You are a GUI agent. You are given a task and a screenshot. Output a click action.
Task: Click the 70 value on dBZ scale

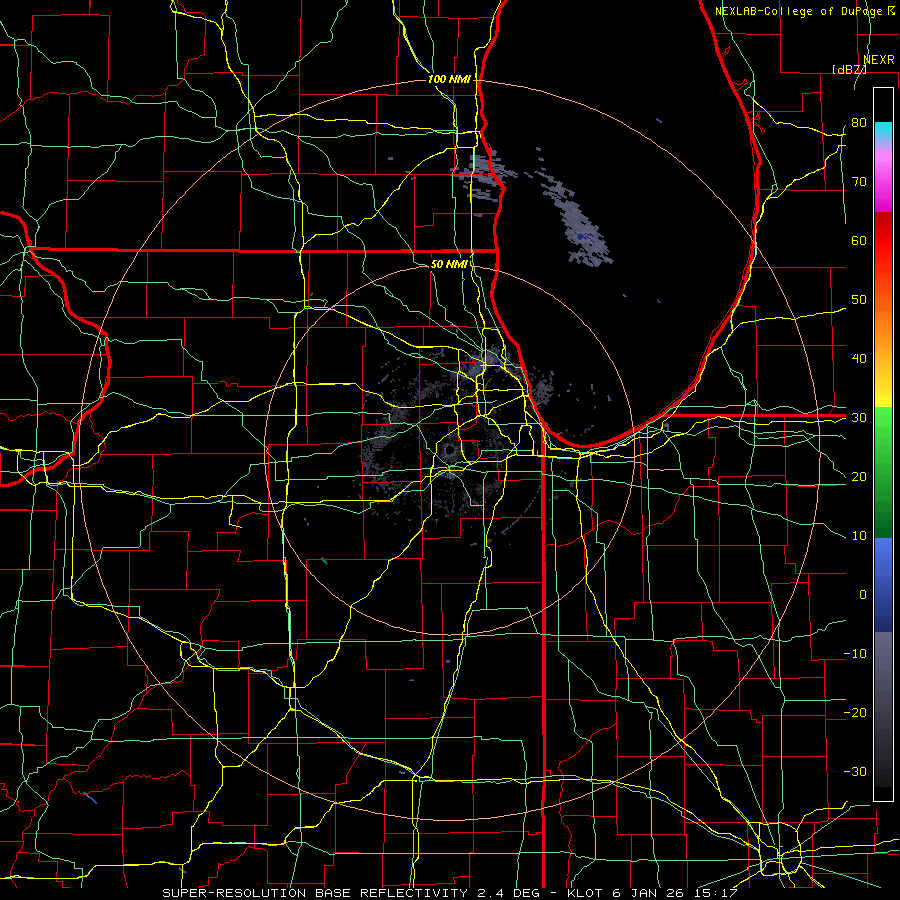pyautogui.click(x=859, y=181)
